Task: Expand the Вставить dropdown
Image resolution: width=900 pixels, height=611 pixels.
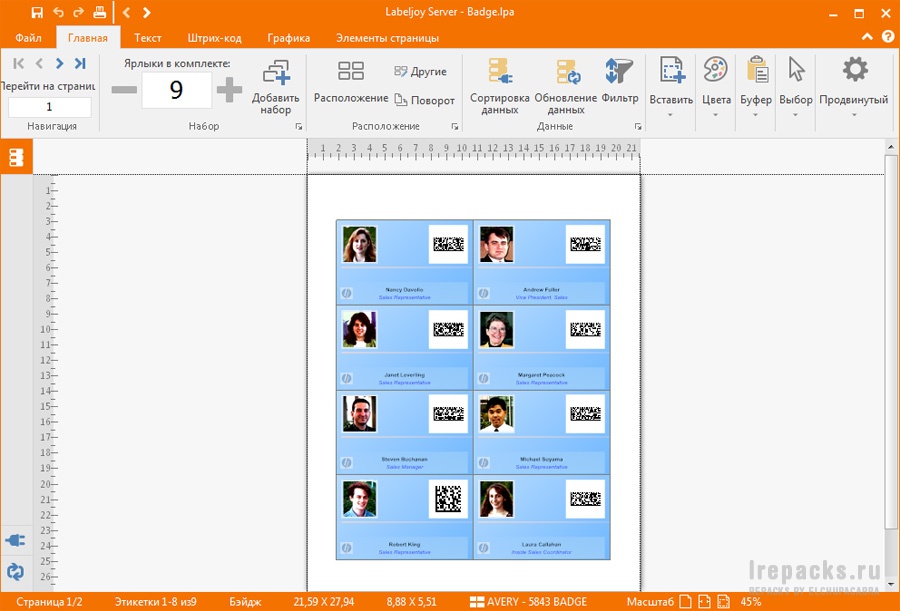Action: click(x=671, y=114)
